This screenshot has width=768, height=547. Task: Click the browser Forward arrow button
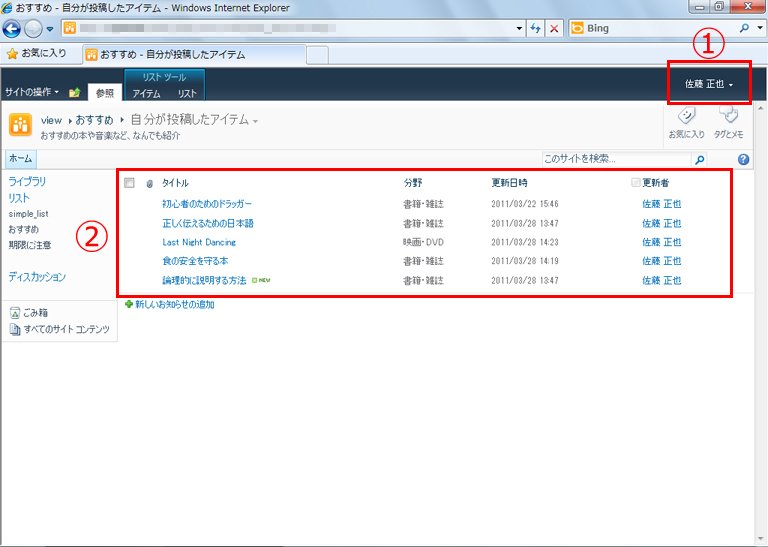tap(33, 29)
